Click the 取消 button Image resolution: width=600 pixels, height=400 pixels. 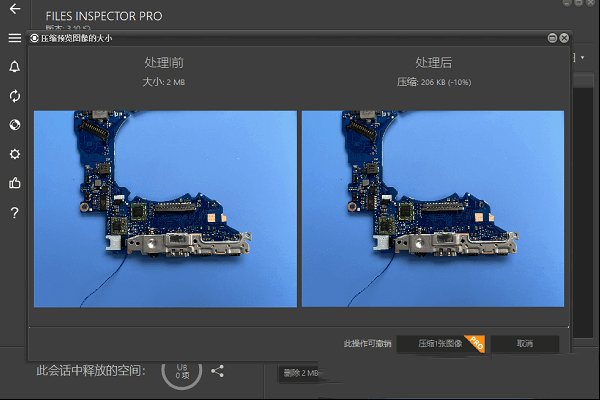pos(525,343)
